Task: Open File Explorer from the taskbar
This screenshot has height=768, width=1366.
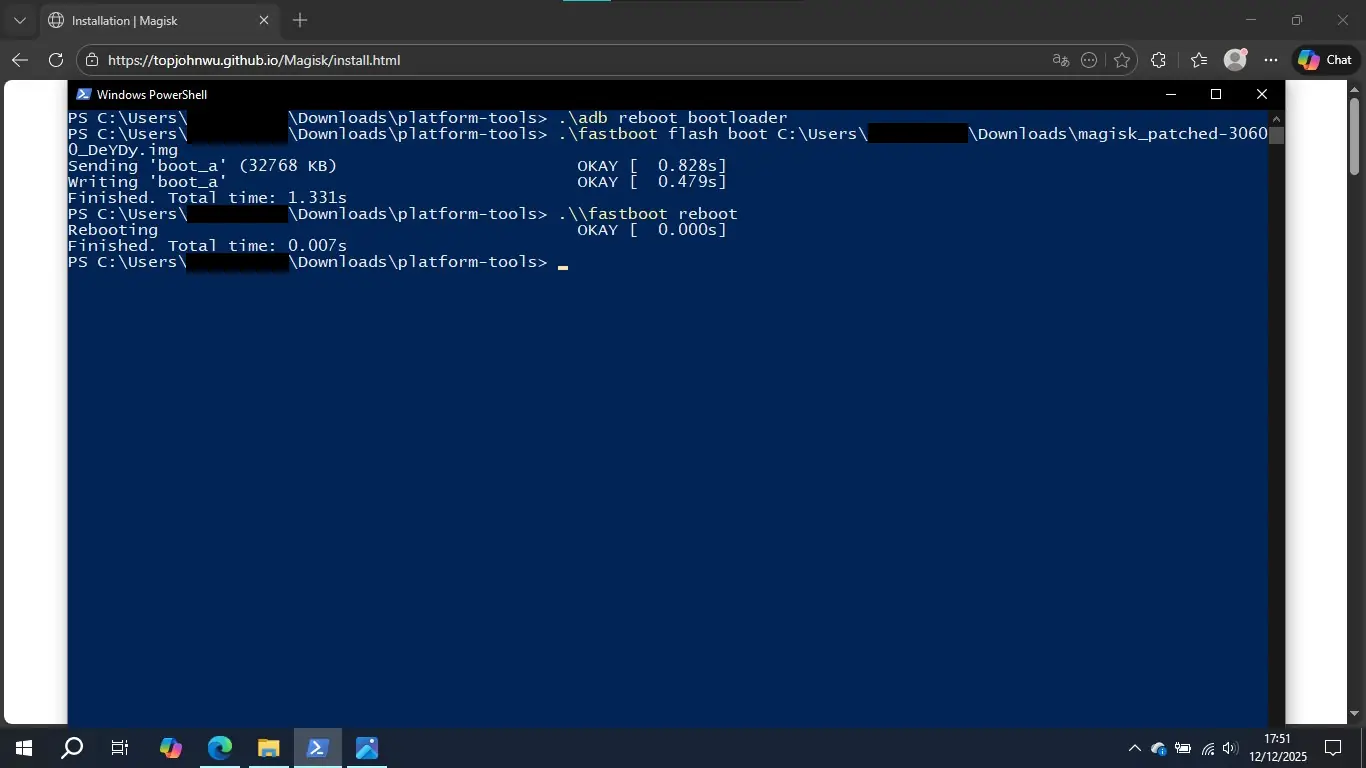Action: tap(268, 748)
